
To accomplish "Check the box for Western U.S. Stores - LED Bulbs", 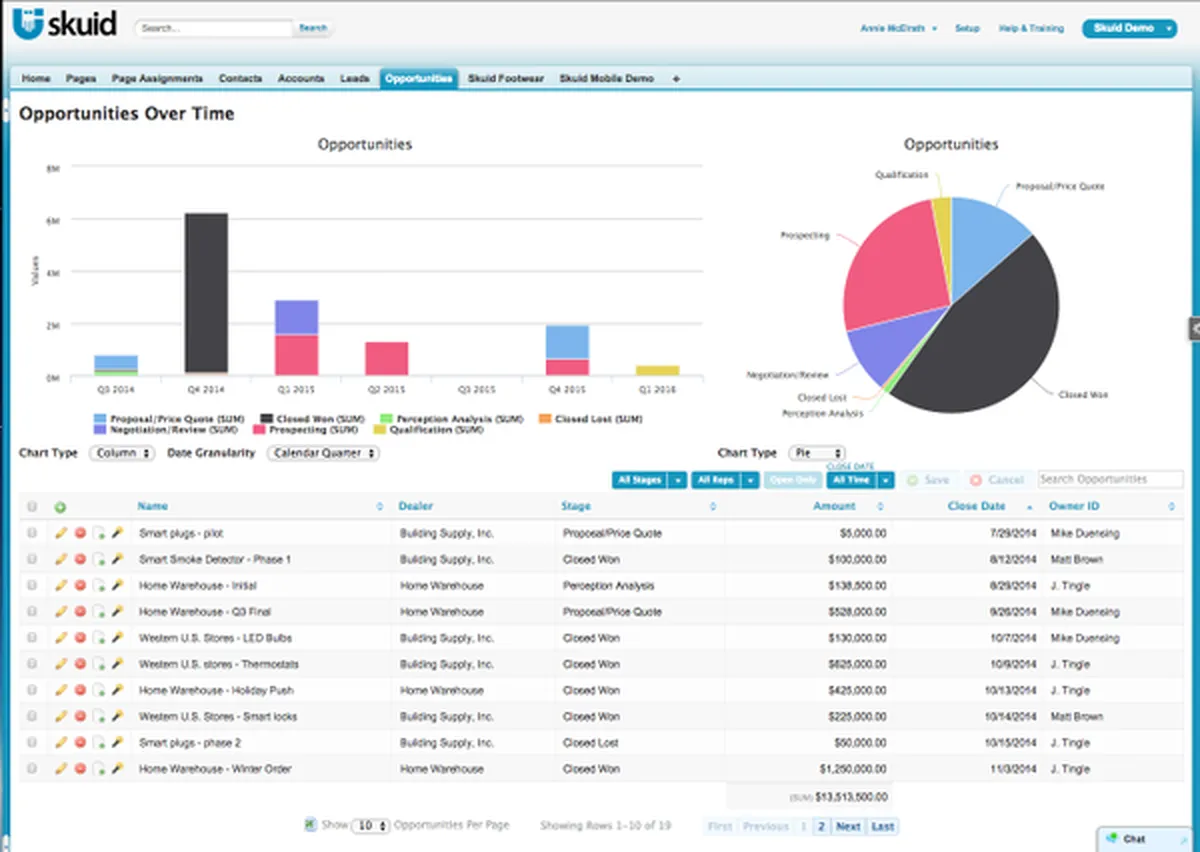I will 32,638.
